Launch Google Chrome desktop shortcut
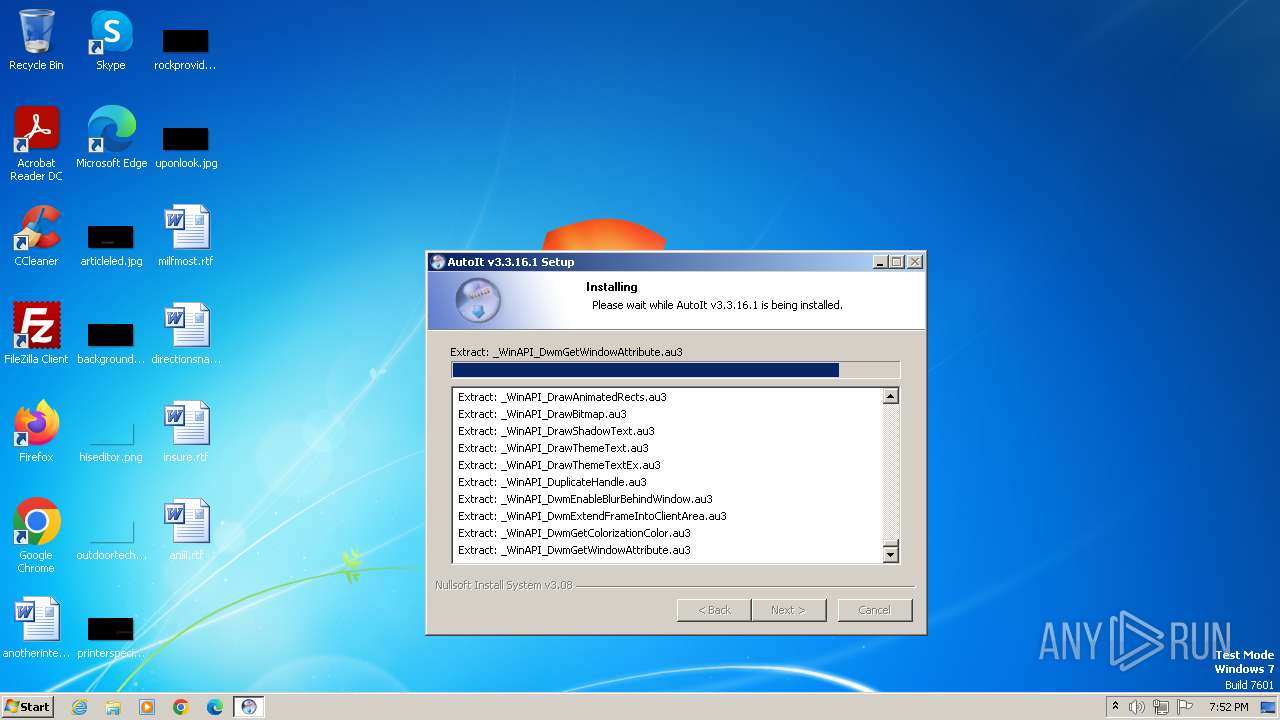1280x720 pixels. click(x=36, y=536)
